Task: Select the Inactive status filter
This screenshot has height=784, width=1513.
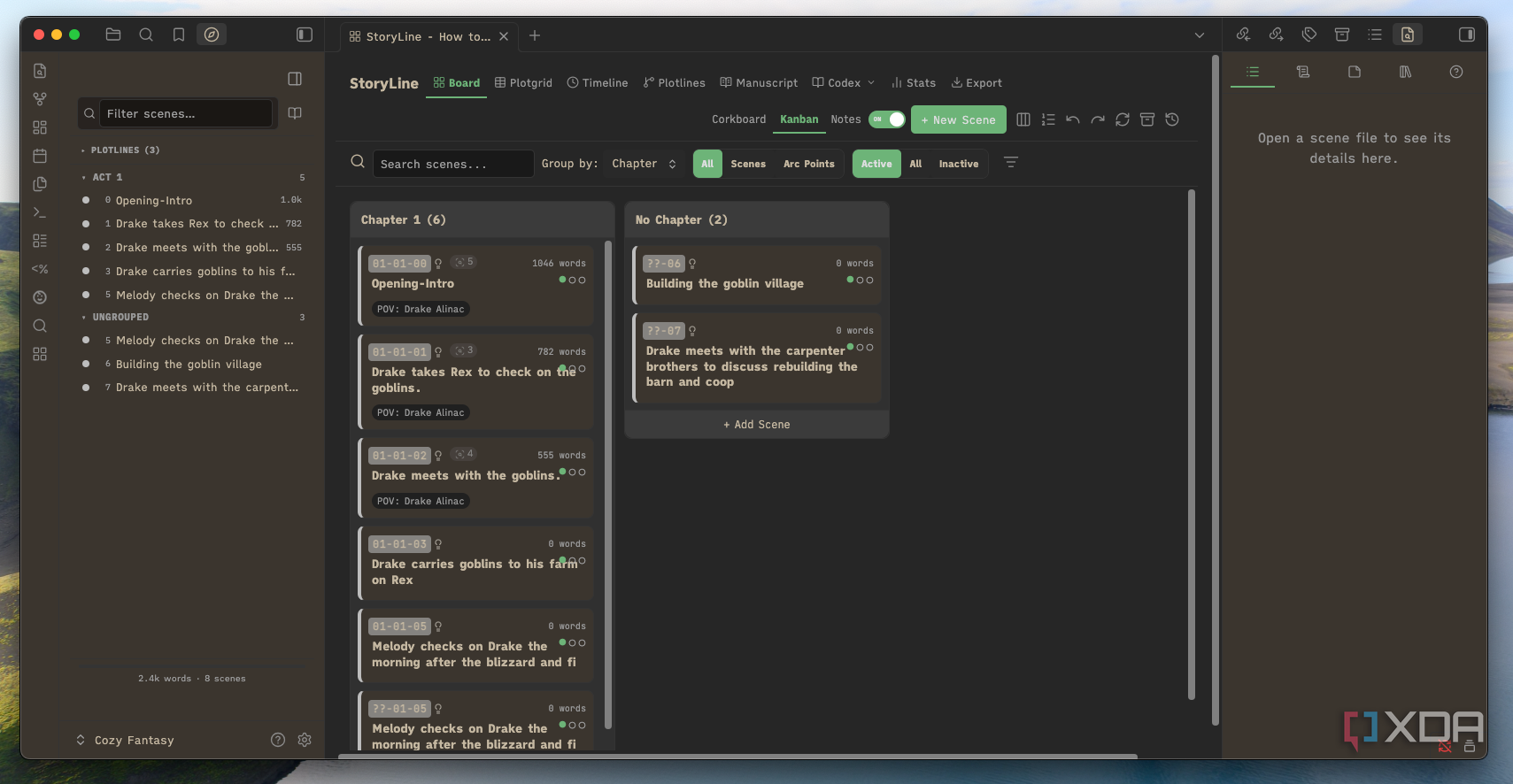Action: (959, 164)
